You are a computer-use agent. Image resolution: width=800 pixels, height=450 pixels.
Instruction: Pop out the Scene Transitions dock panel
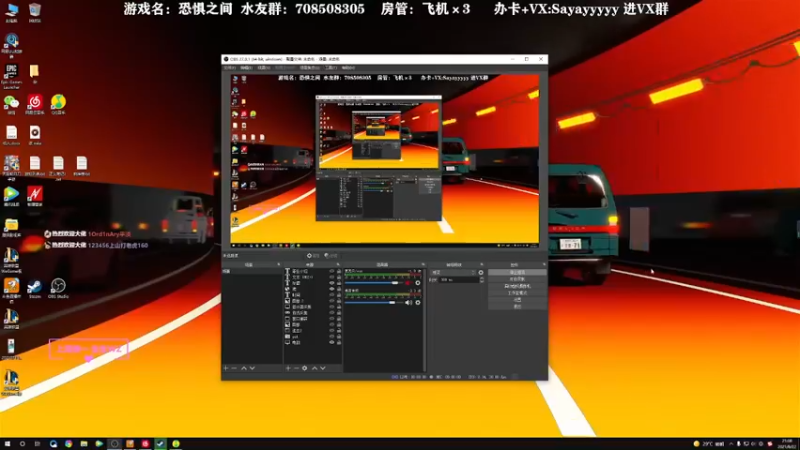482,265
